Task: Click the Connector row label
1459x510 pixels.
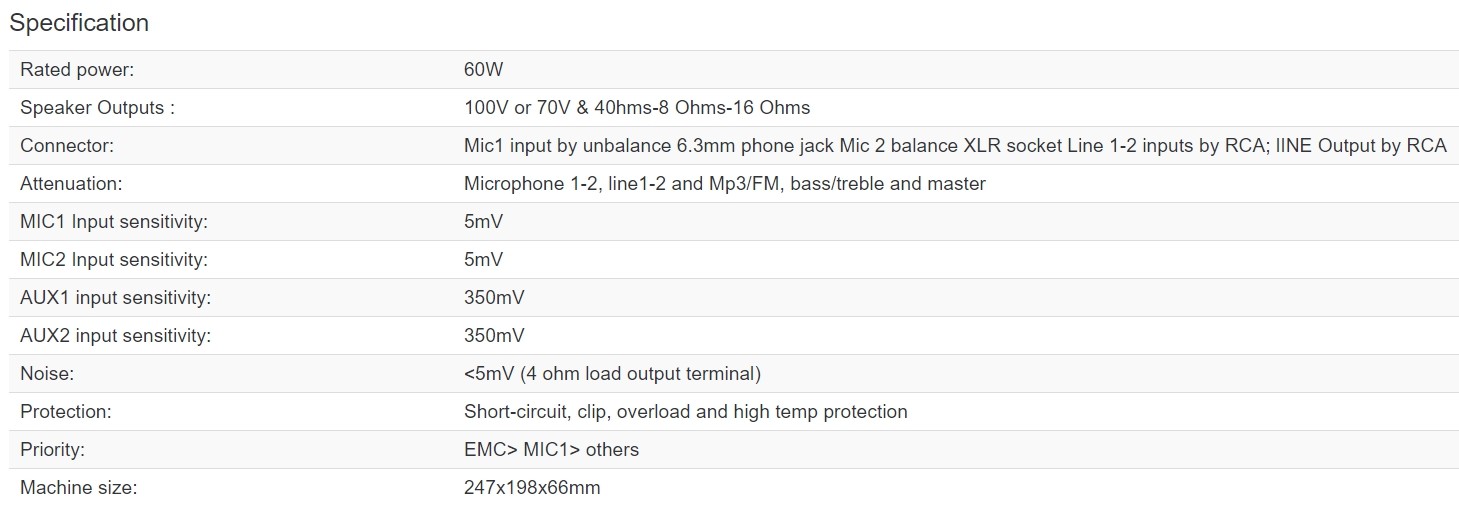Action: pos(67,146)
